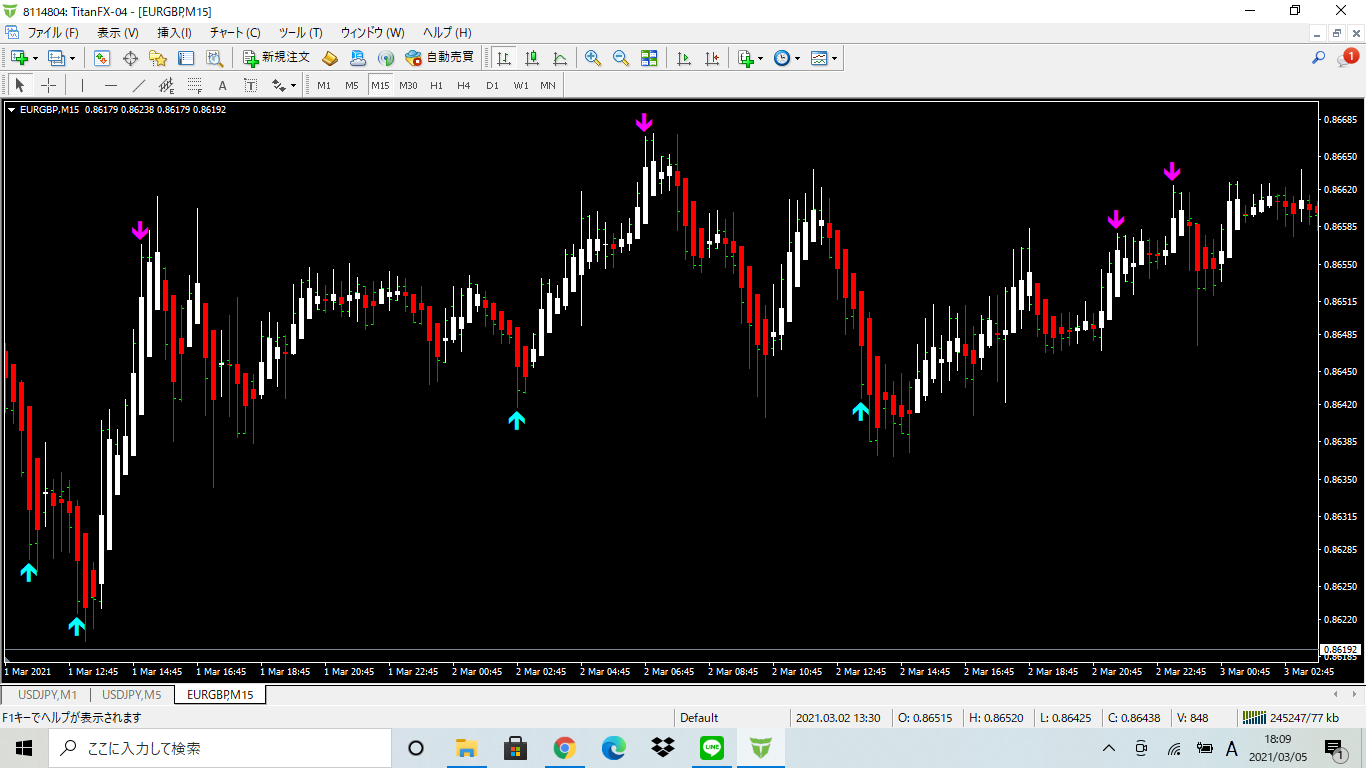The height and width of the screenshot is (768, 1366).
Task: Open the templates dropdown arrow
Action: [834, 58]
